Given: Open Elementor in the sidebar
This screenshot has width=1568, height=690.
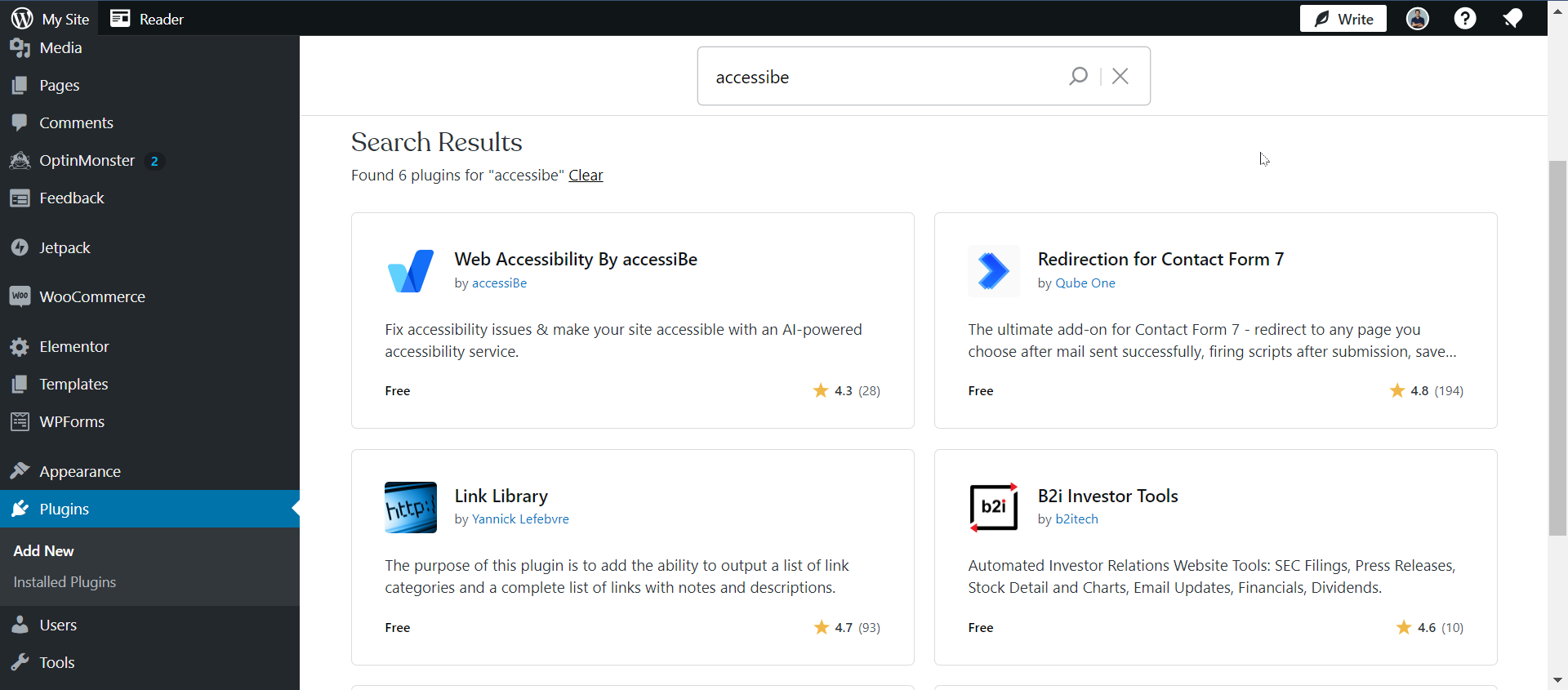Looking at the screenshot, I should [x=149, y=346].
